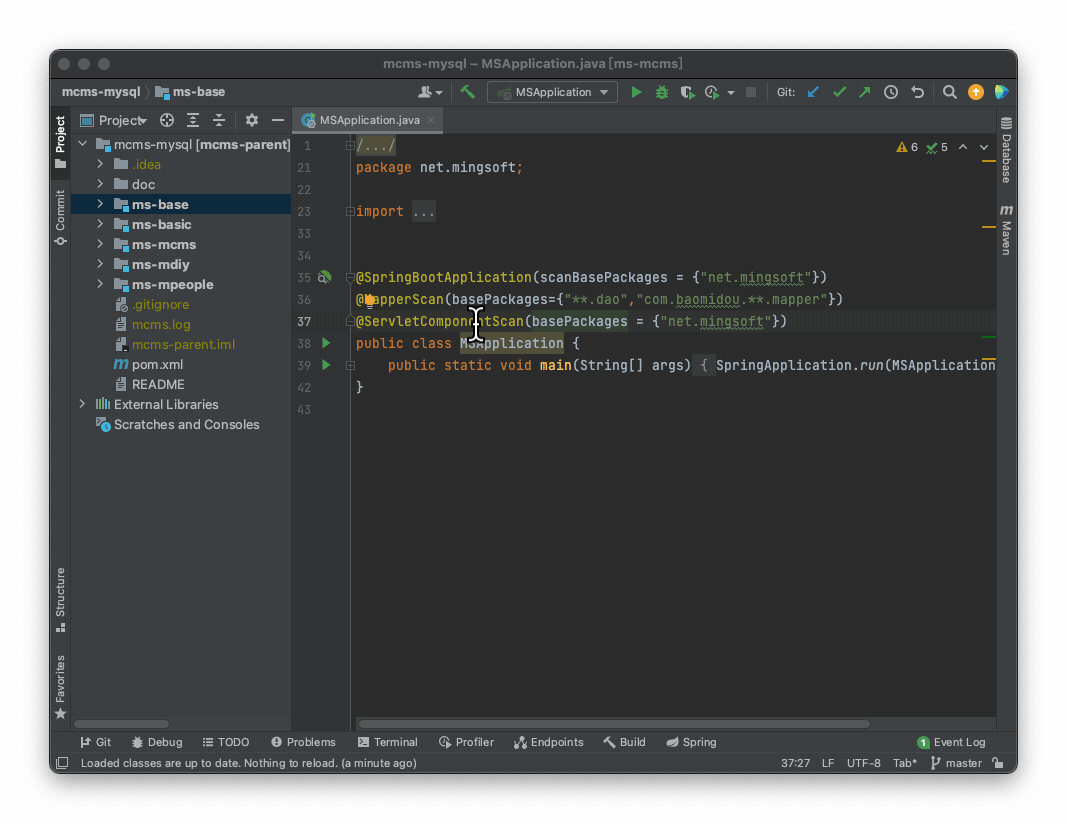Build the project with the hammer icon
The image size is (1067, 823).
click(467, 92)
